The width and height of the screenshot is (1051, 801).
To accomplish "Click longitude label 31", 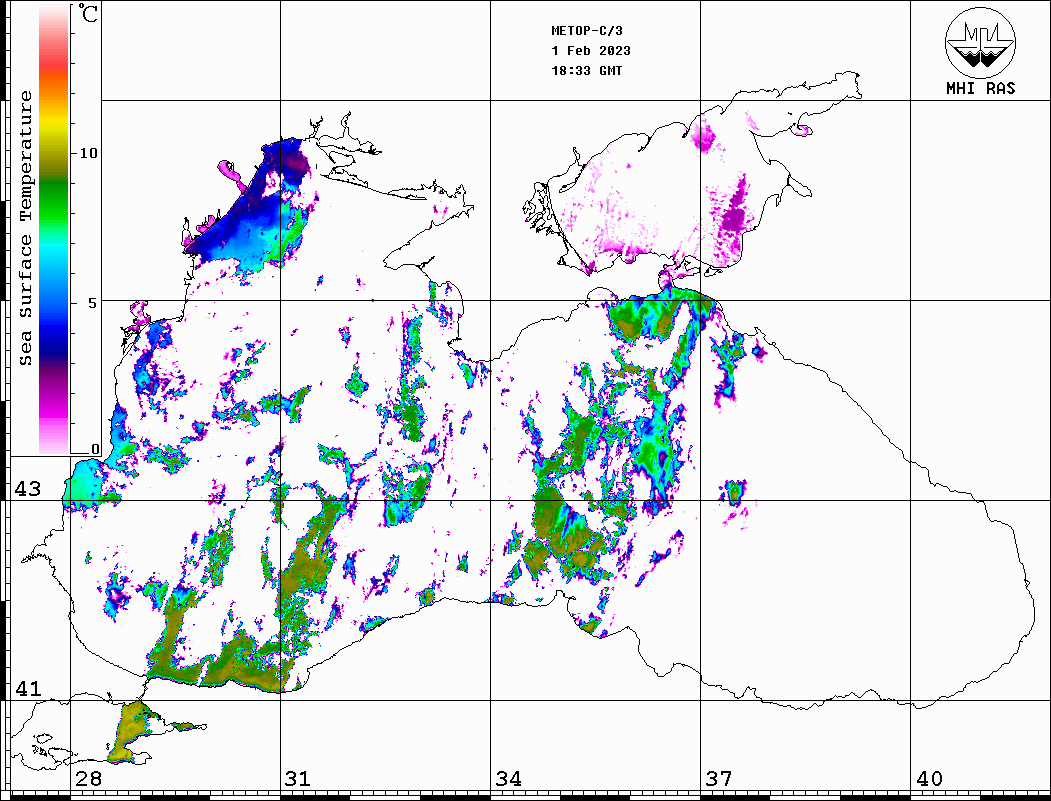I will [298, 779].
